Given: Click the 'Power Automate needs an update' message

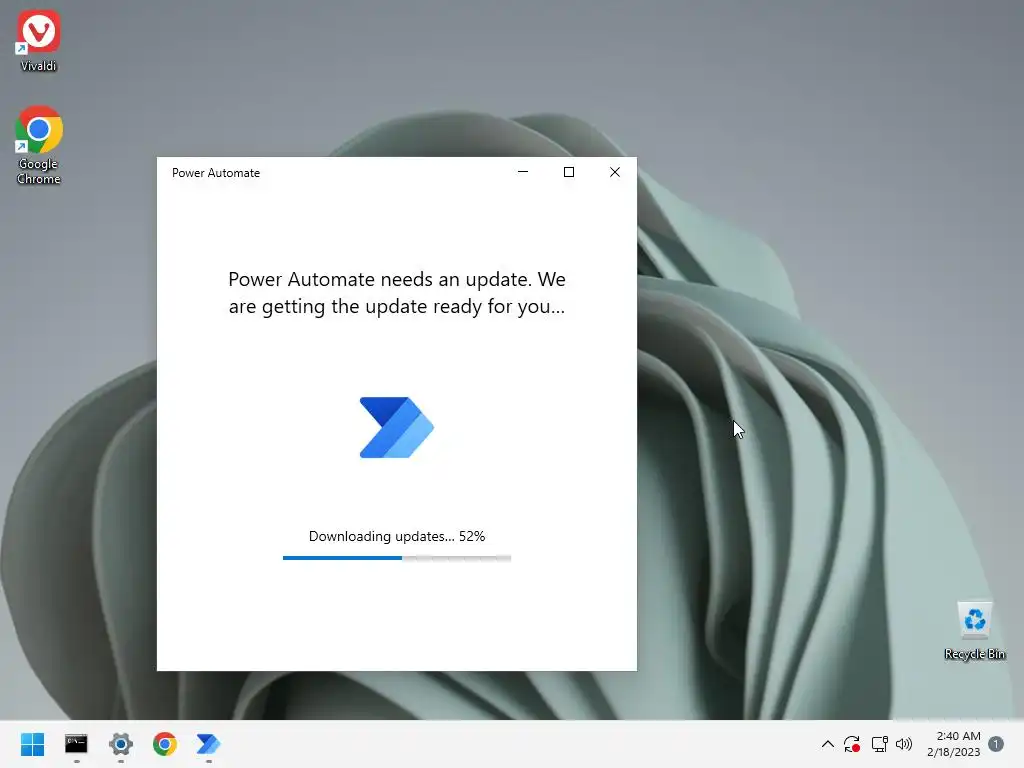Looking at the screenshot, I should point(396,293).
